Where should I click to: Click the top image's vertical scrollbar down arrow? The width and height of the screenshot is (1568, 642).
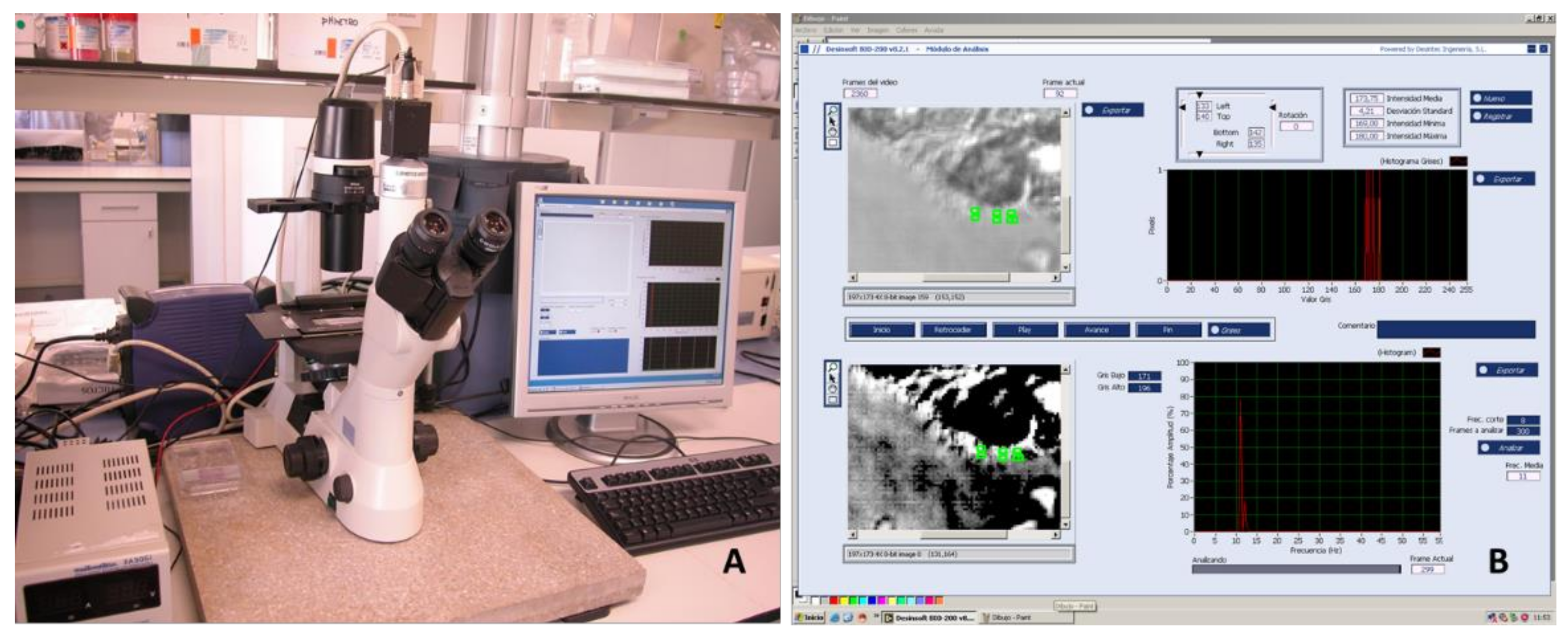1066,267
